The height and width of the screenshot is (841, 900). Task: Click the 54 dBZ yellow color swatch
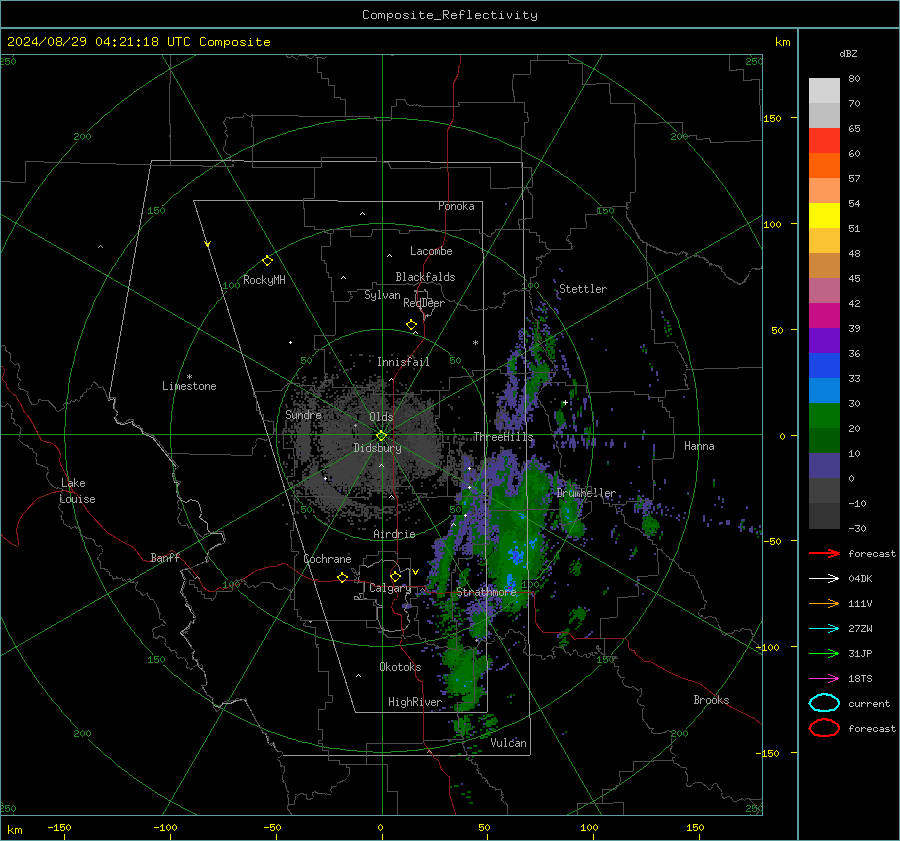(x=824, y=216)
